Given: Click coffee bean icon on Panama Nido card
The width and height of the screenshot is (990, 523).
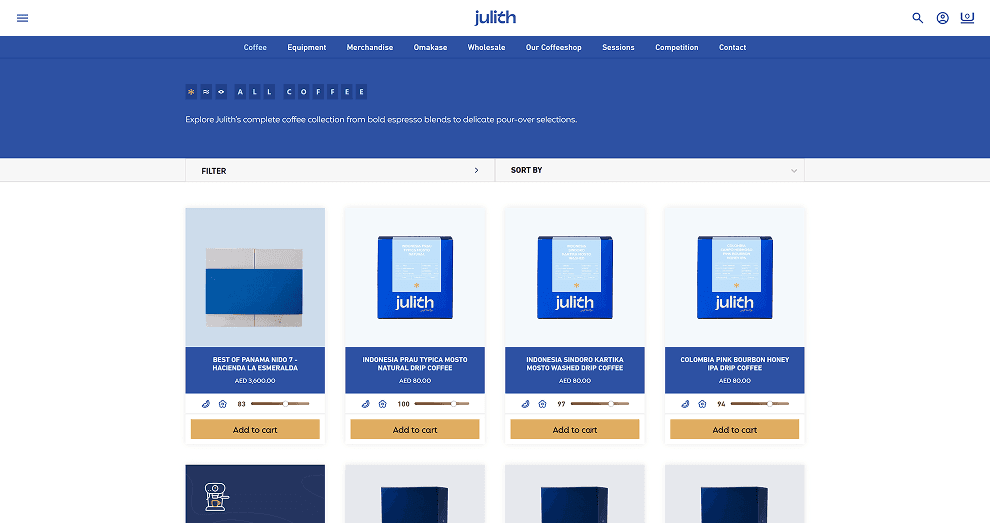Looking at the screenshot, I should pyautogui.click(x=206, y=404).
